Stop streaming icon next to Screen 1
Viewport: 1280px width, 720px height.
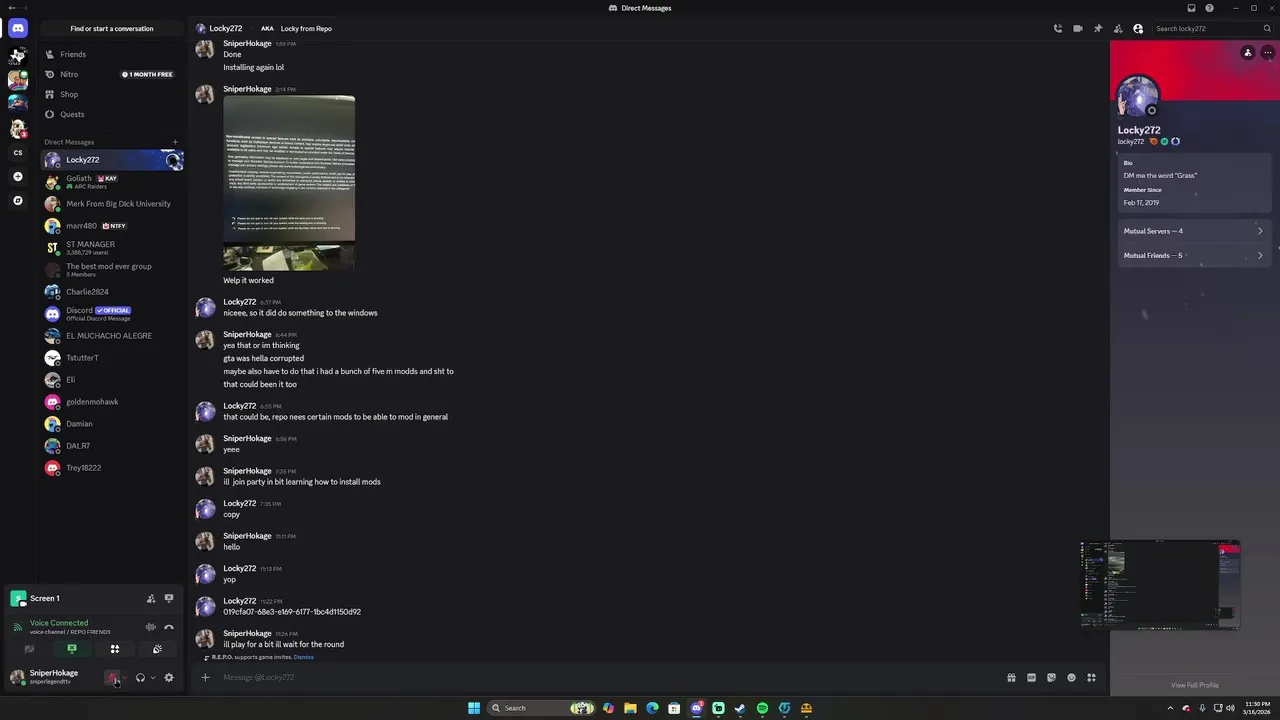tap(169, 599)
